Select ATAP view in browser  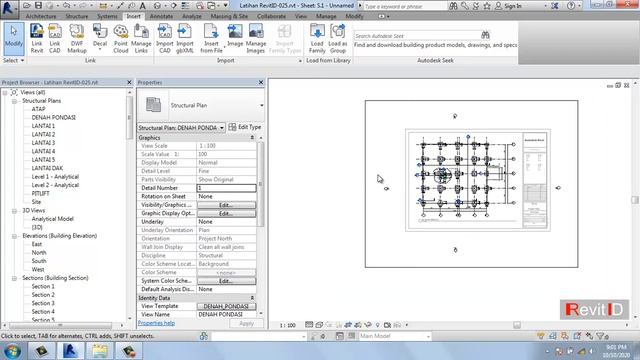coord(38,109)
